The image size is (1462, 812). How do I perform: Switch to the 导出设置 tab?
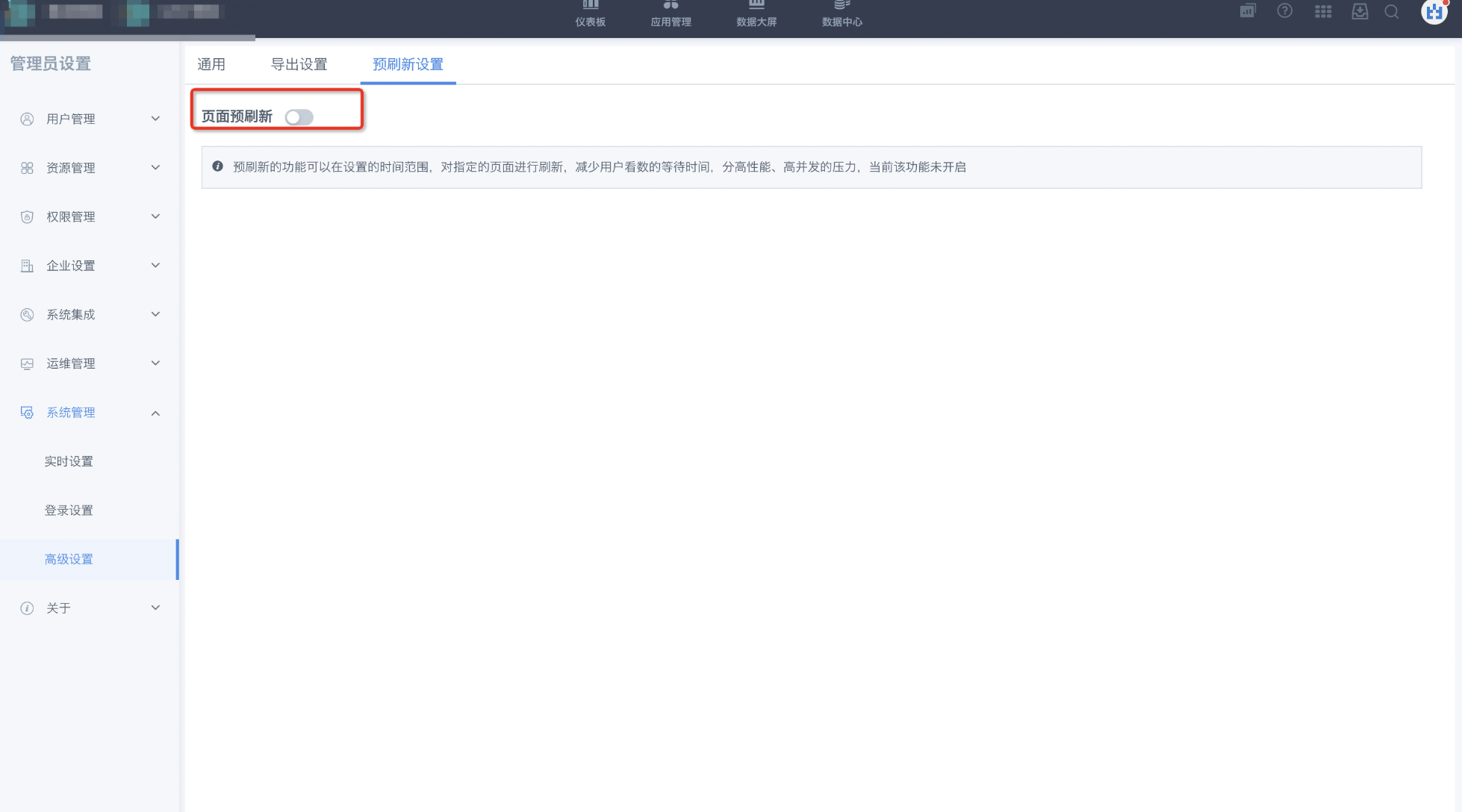pyautogui.click(x=299, y=64)
